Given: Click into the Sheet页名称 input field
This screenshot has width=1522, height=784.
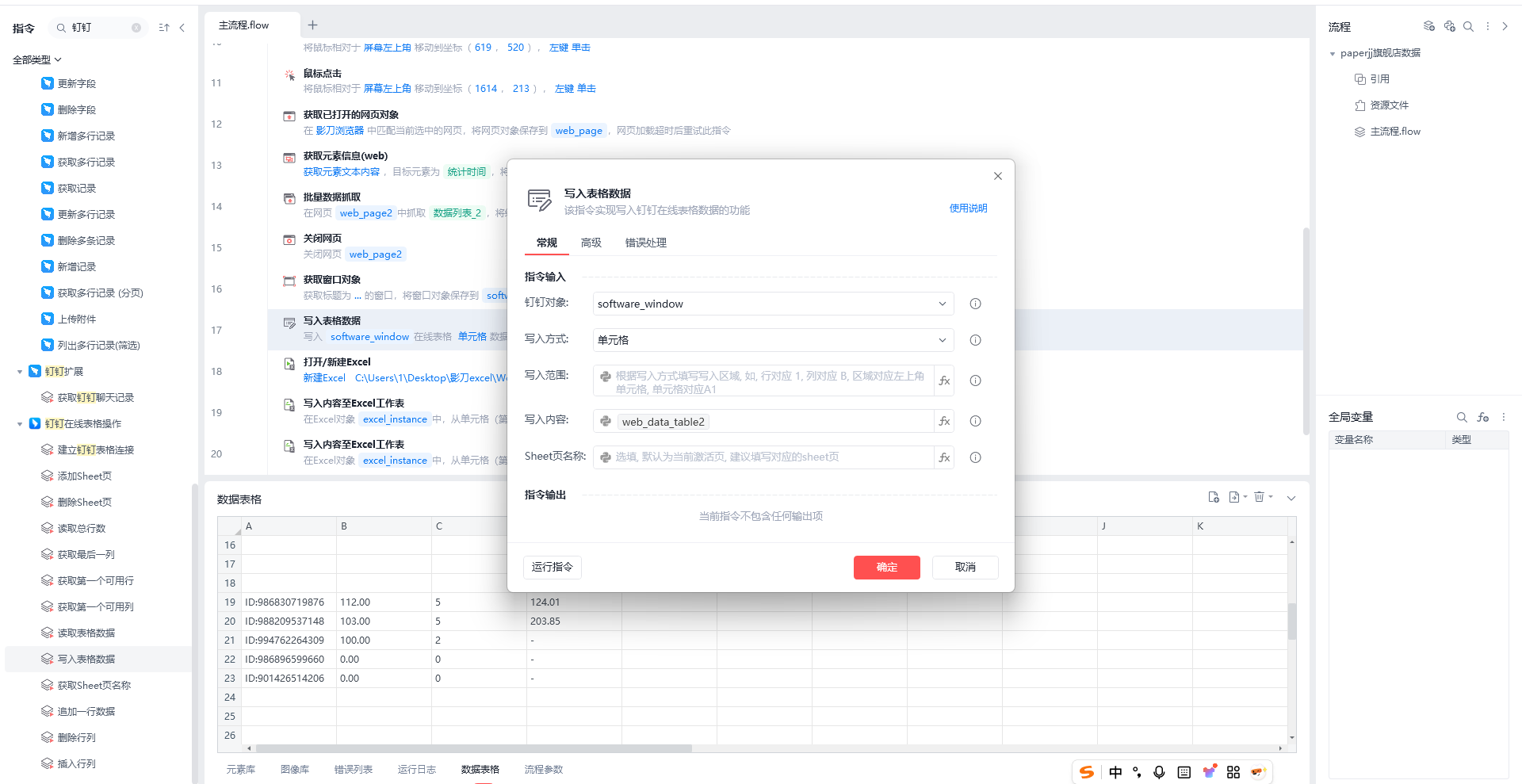Looking at the screenshot, I should (763, 457).
